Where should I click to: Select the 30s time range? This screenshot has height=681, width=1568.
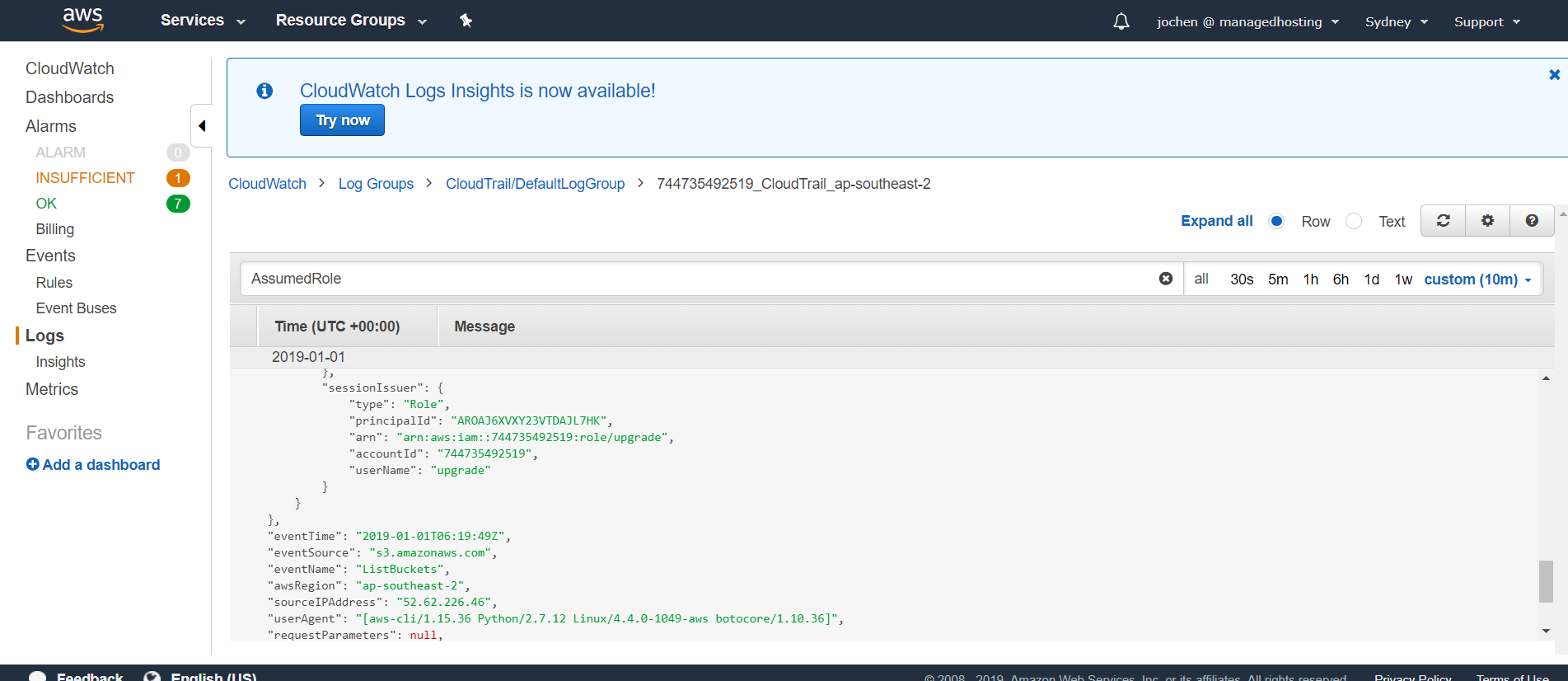[1242, 279]
